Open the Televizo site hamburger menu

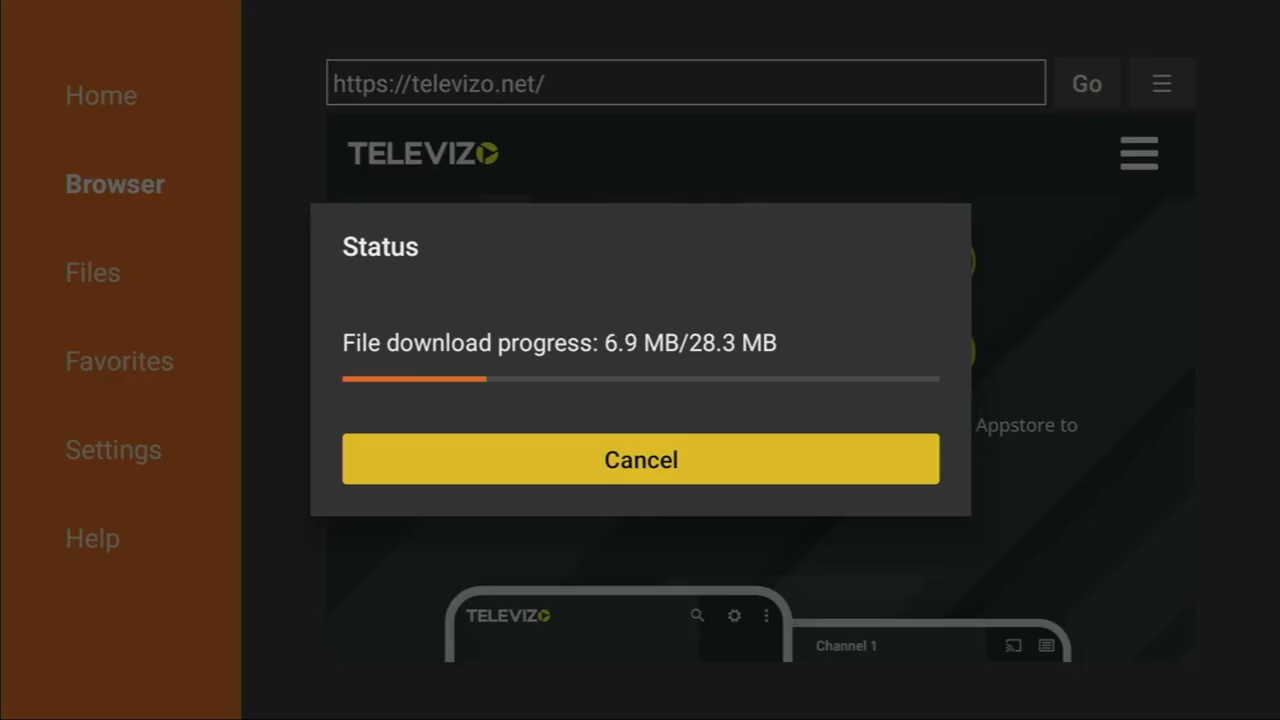point(1139,153)
